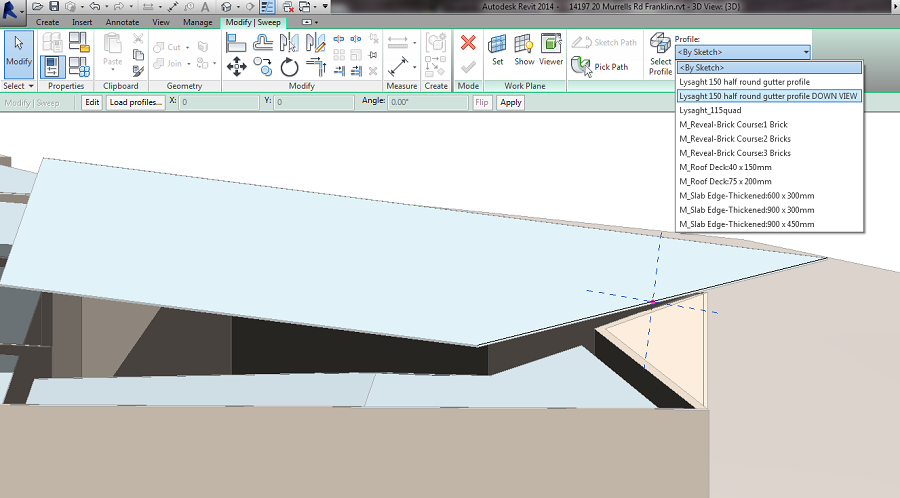The height and width of the screenshot is (498, 900).
Task: Click the Open folder icon in quick access
Action: [x=38, y=6]
